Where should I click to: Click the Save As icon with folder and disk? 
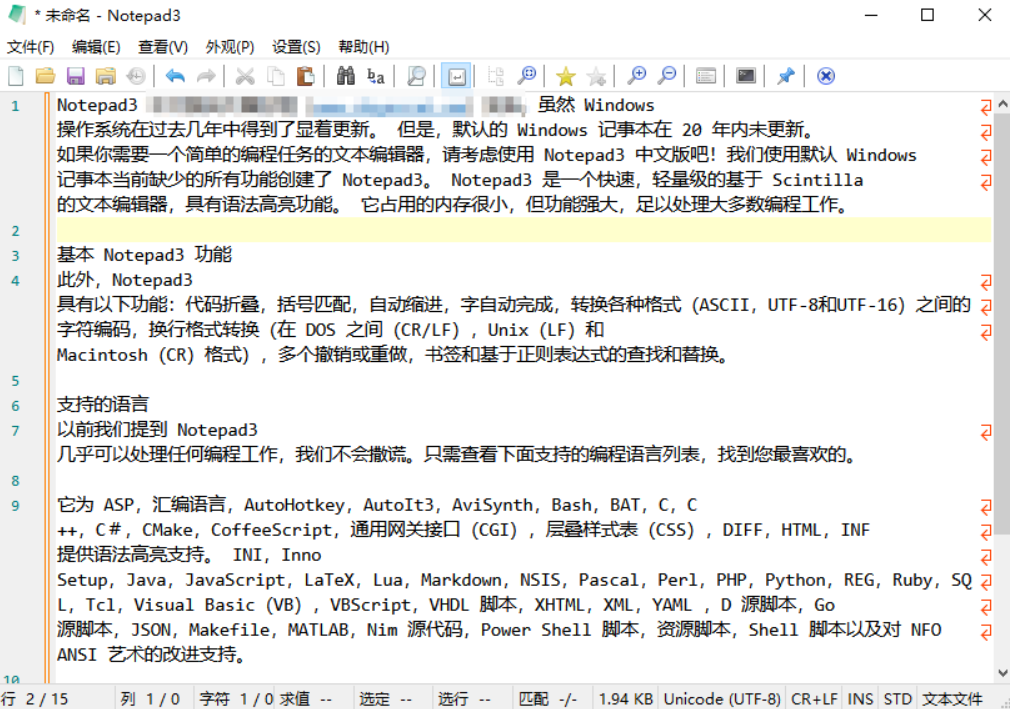pos(105,76)
